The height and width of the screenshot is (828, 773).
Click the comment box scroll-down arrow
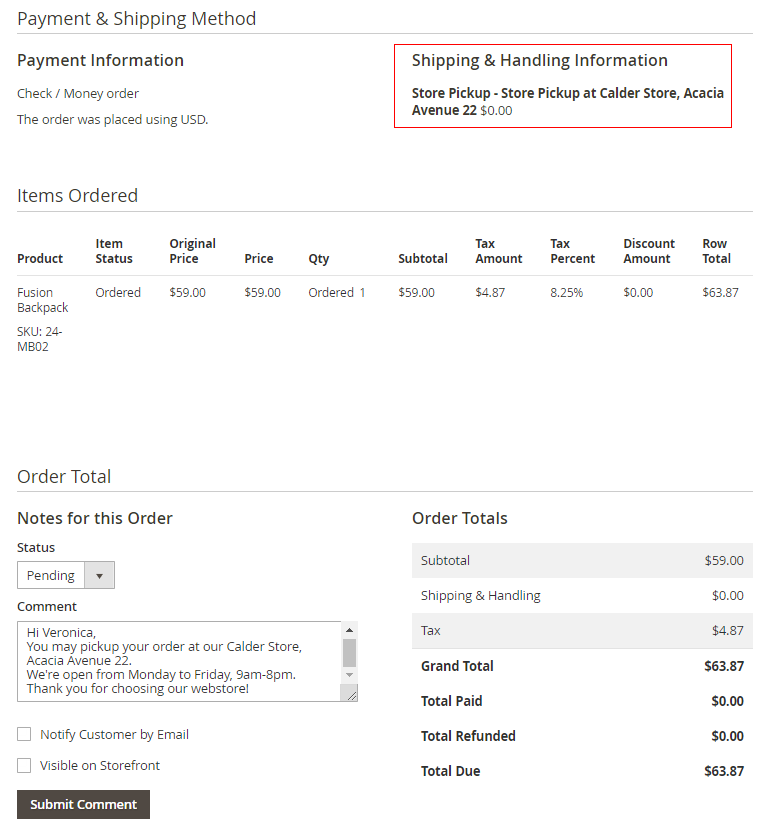point(349,675)
